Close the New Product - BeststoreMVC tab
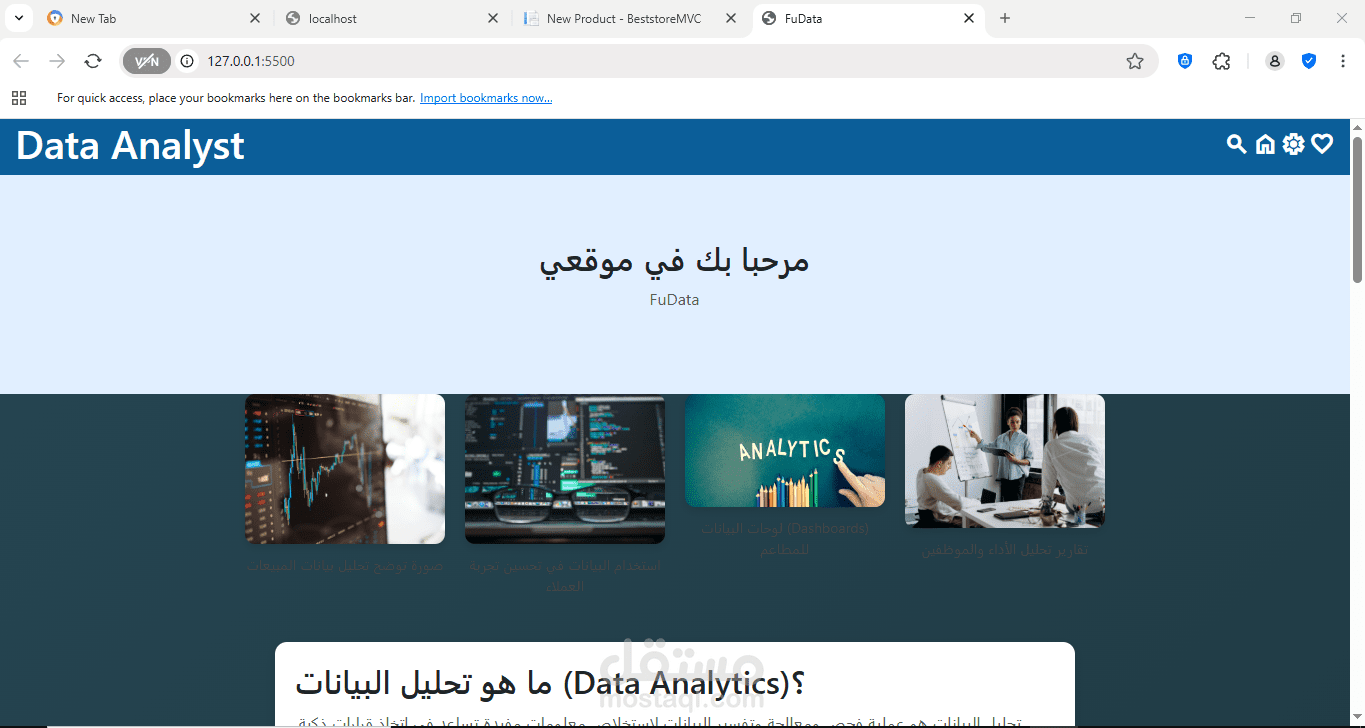Viewport: 1365px width, 728px height. [731, 18]
